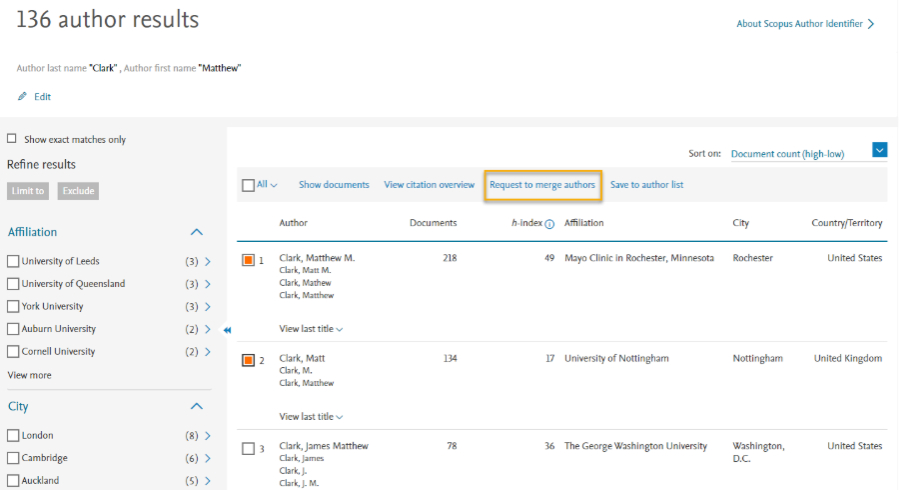Expand View last title for Clark, Matt
The image size is (900, 490).
[311, 417]
